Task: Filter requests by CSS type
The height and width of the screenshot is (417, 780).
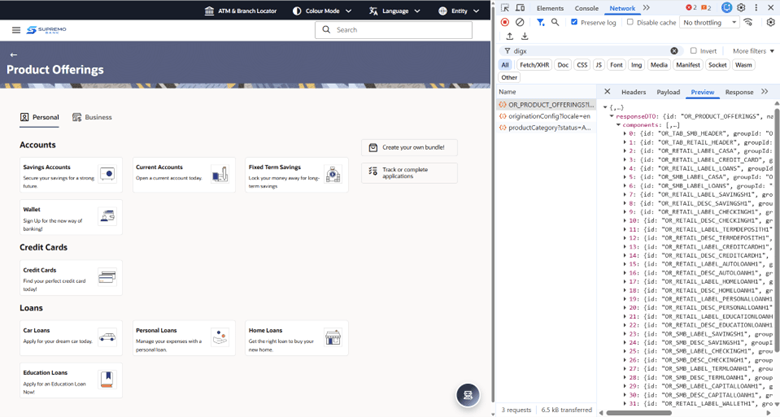Action: (x=582, y=65)
